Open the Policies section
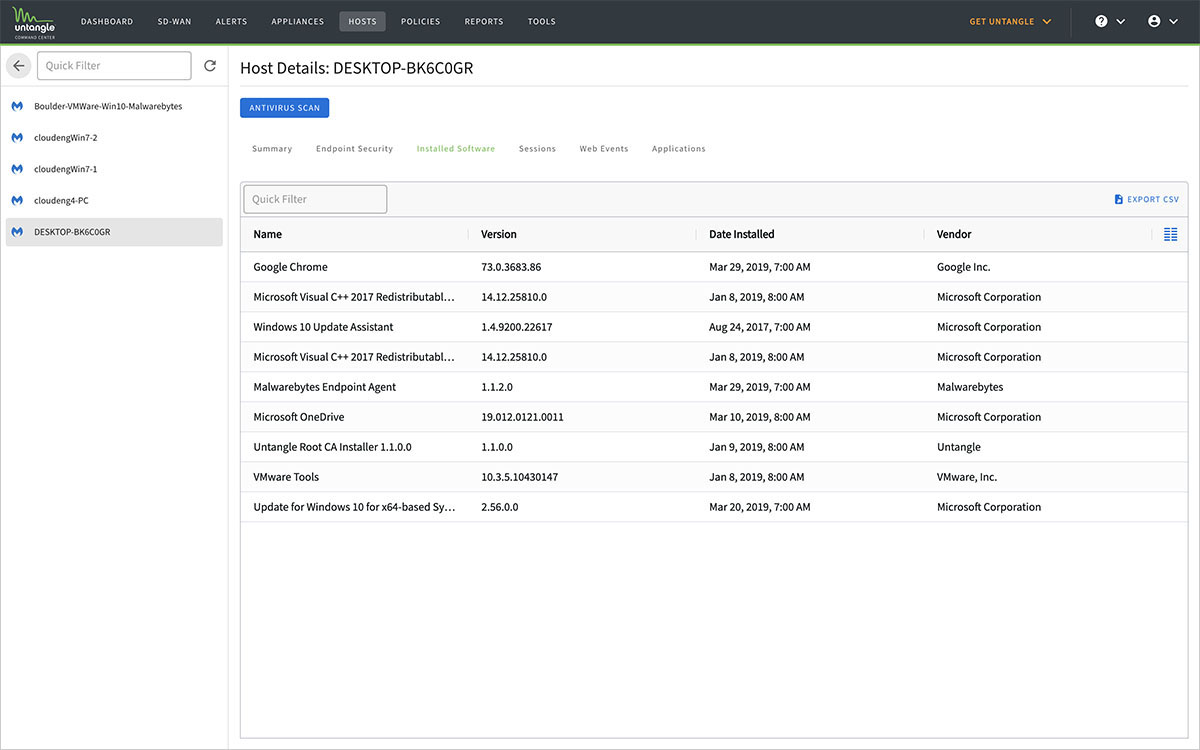Viewport: 1200px width, 750px height. (x=420, y=21)
